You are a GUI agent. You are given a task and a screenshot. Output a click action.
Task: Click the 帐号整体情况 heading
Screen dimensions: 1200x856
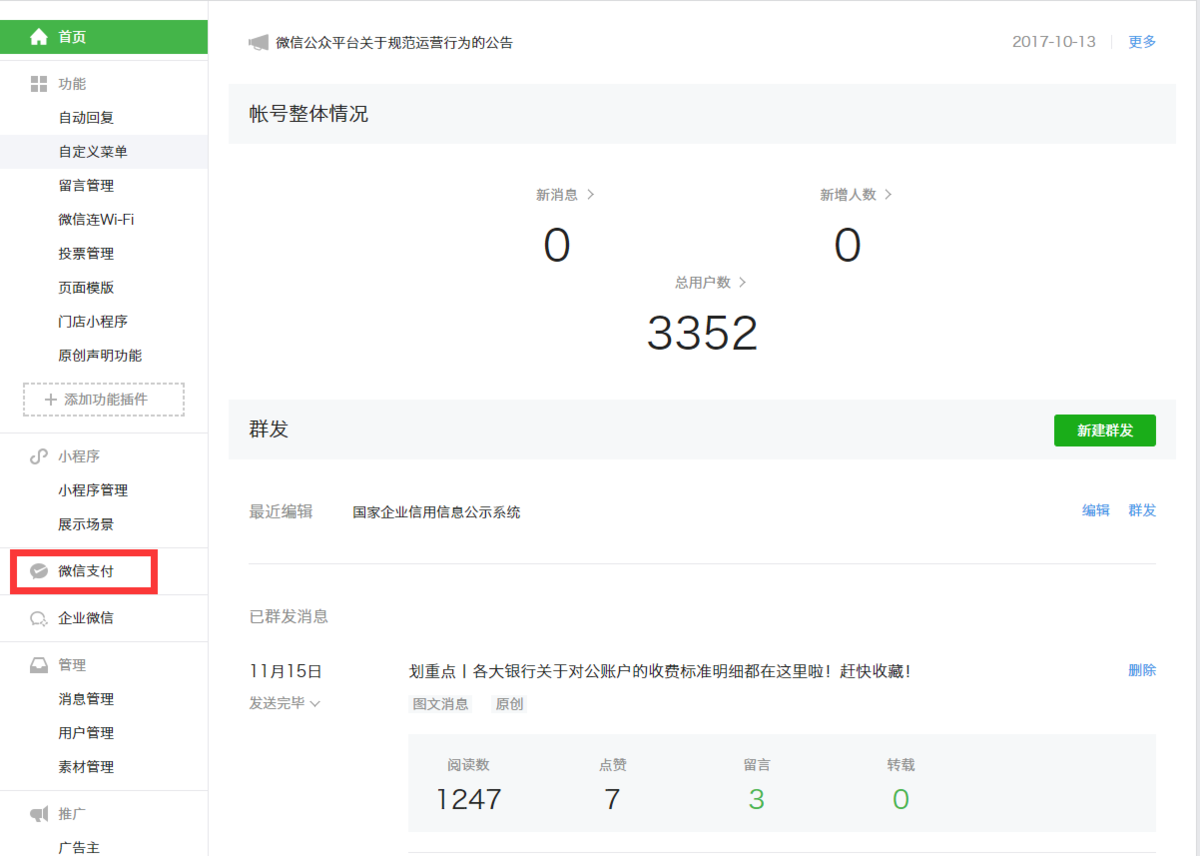coord(309,114)
